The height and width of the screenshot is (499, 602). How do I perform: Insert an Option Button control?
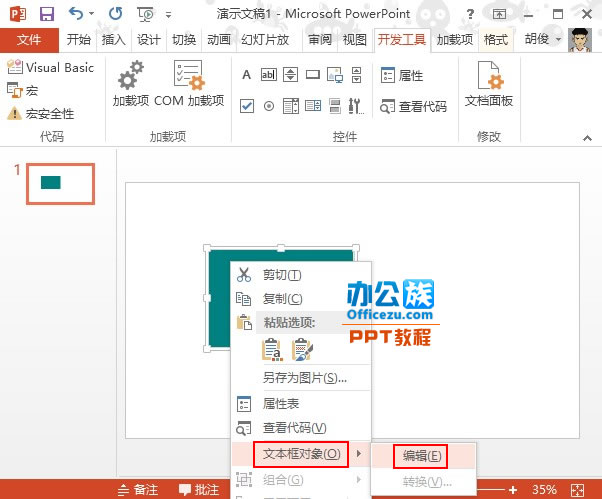(269, 106)
